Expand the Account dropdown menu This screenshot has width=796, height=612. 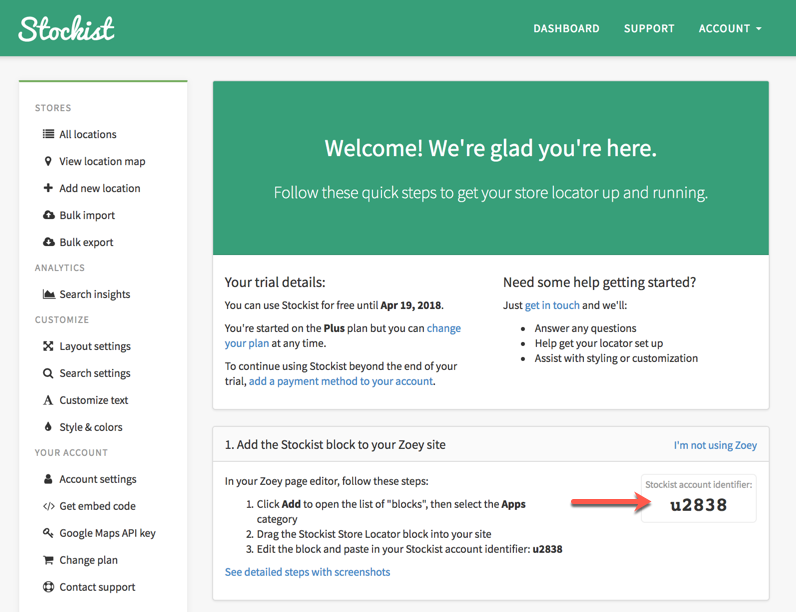730,28
